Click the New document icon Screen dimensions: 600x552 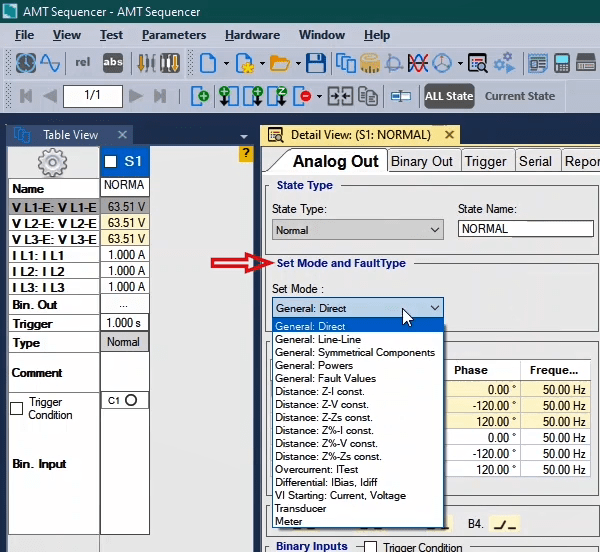click(x=208, y=64)
